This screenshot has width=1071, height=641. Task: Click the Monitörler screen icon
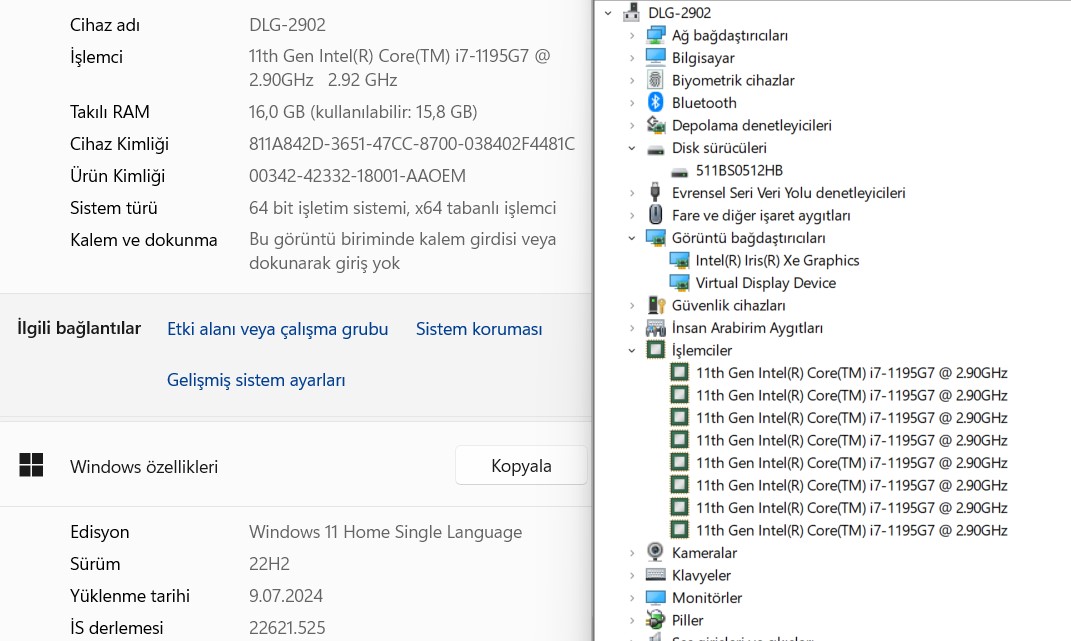(656, 597)
